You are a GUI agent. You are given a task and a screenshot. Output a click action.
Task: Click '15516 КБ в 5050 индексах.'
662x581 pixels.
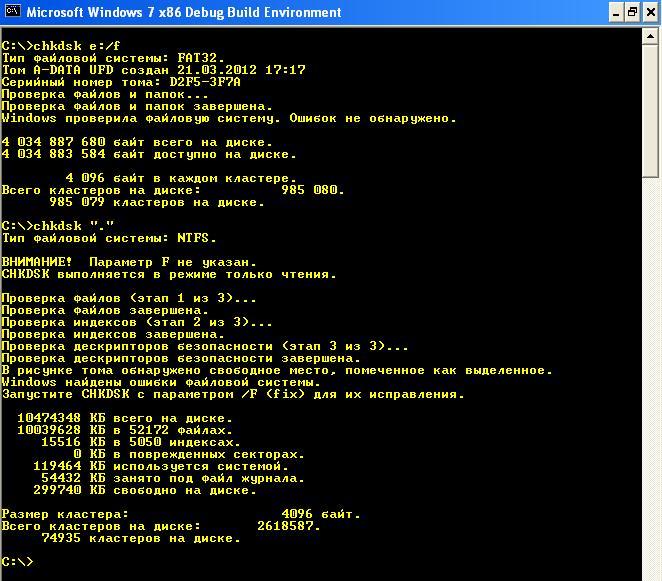(x=141, y=443)
